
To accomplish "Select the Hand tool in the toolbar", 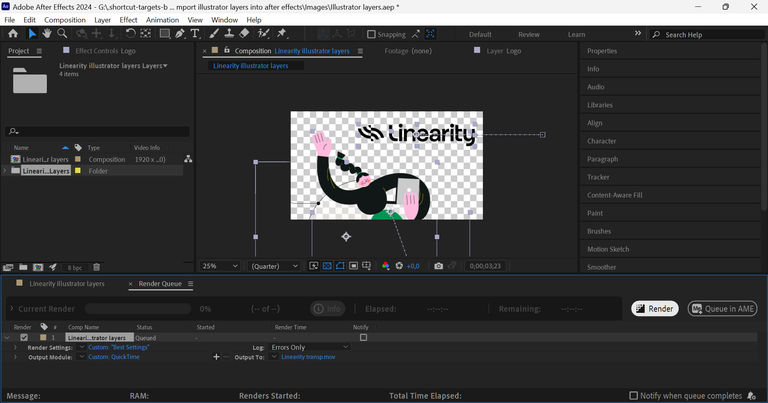I will [47, 34].
